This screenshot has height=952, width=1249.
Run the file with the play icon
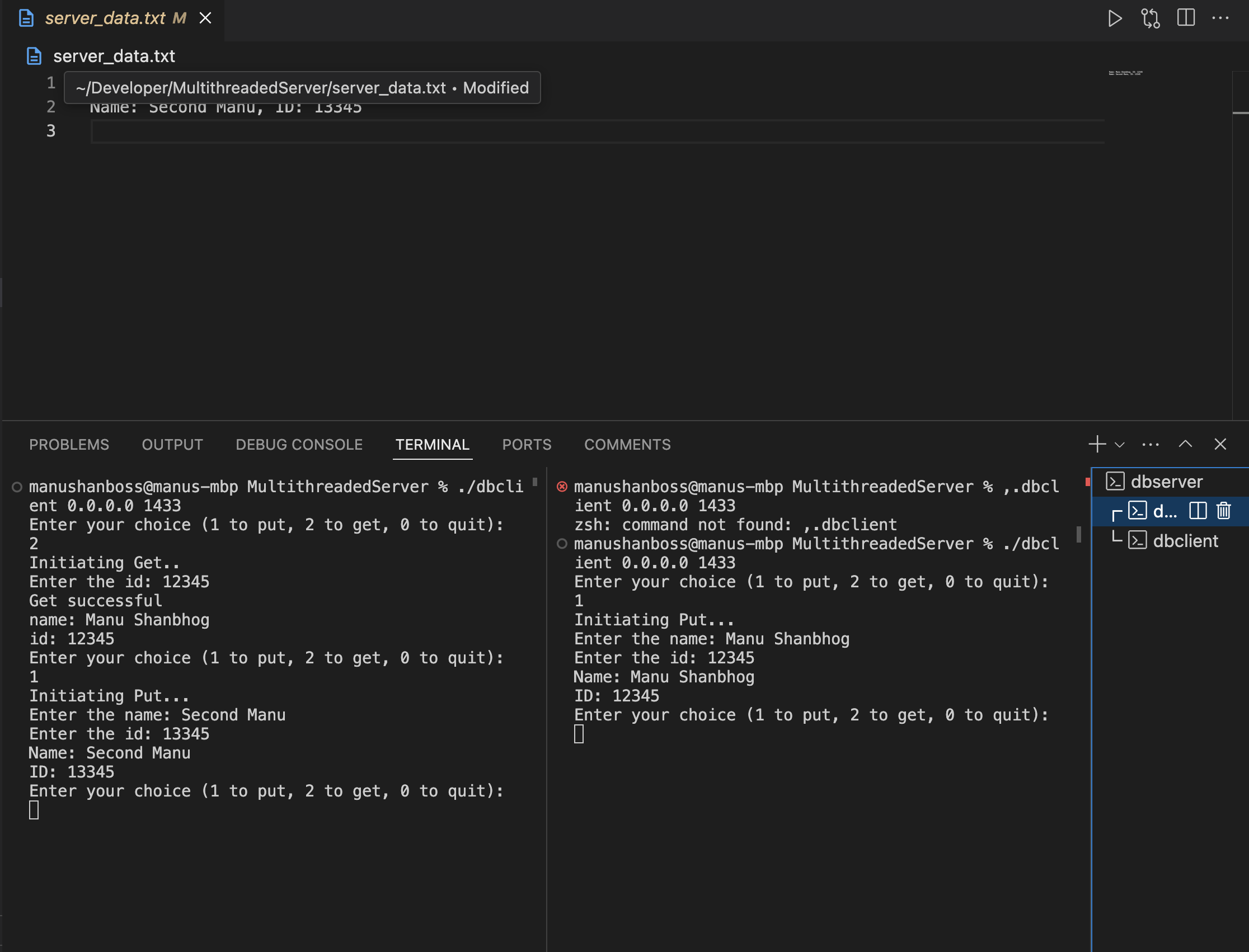pos(1115,18)
